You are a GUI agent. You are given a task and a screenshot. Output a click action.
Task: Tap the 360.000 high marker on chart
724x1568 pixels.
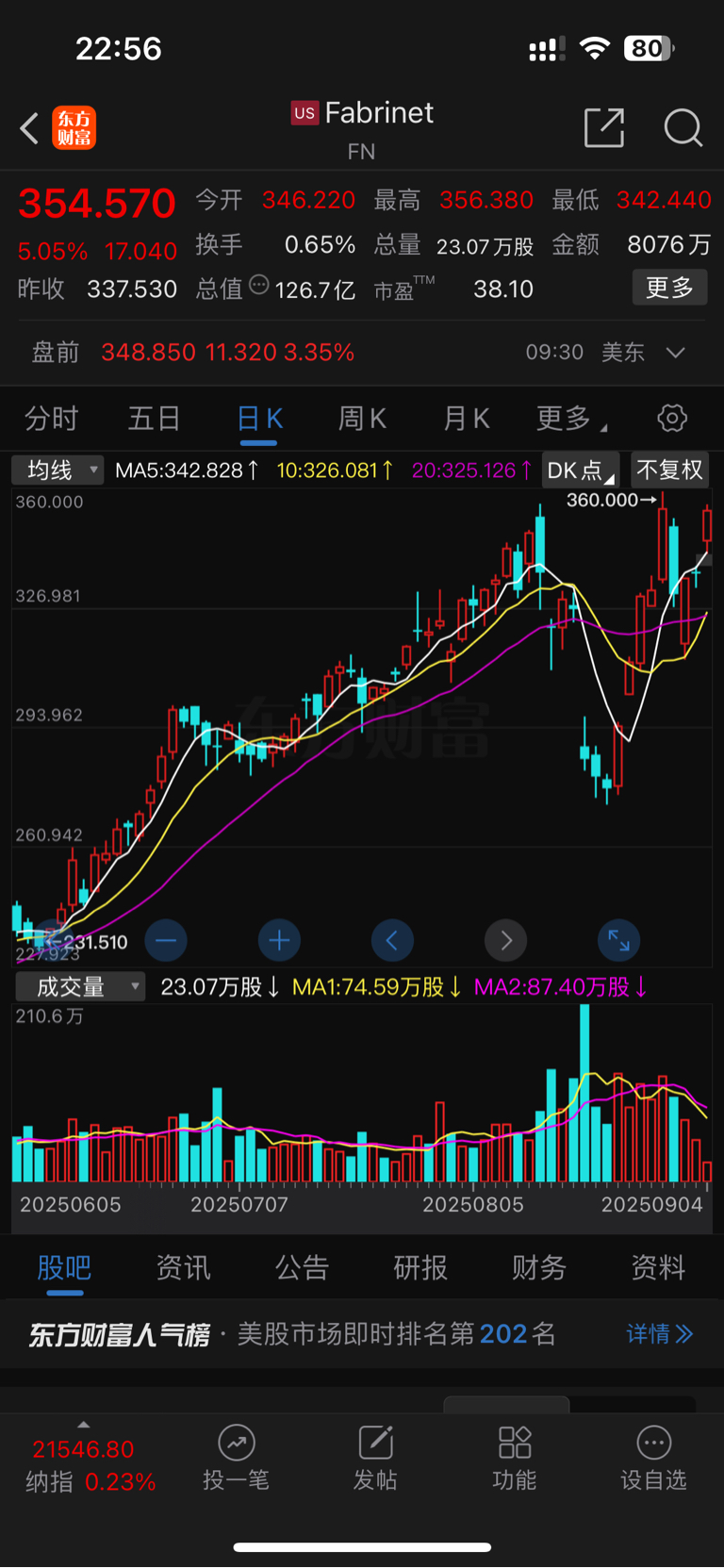tap(611, 500)
